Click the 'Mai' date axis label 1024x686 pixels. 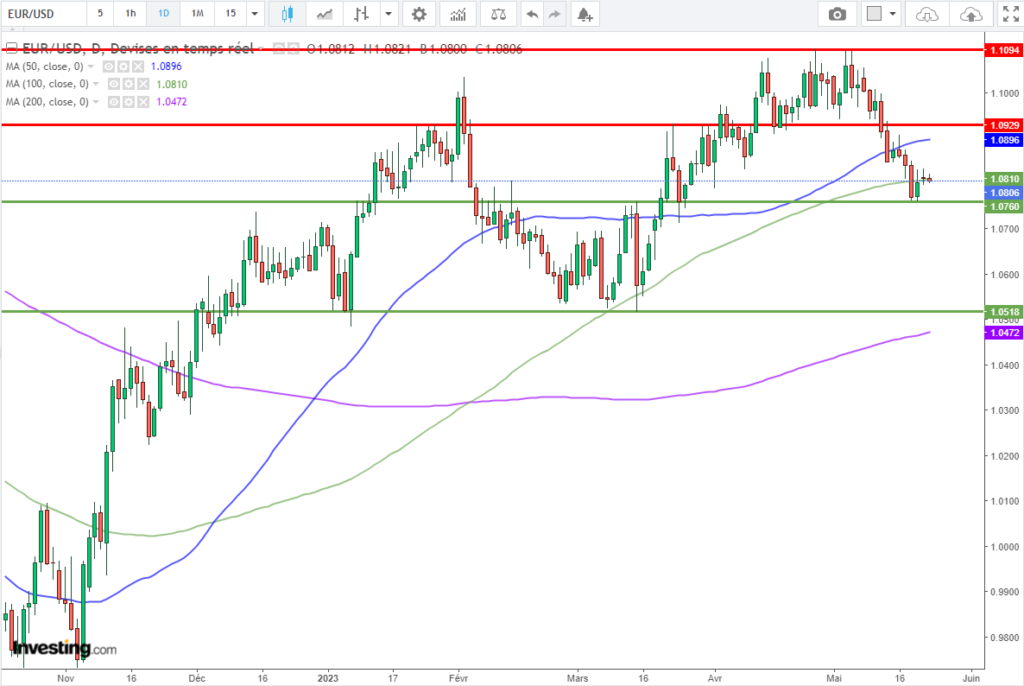(x=834, y=678)
